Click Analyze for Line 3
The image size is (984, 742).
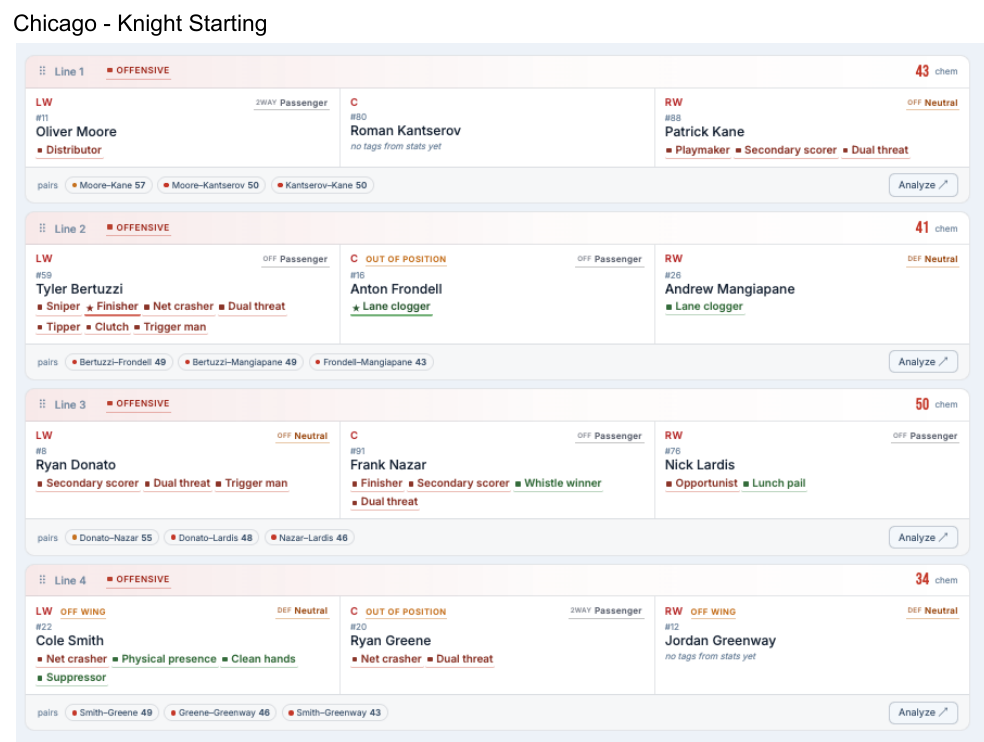pyautogui.click(x=923, y=537)
